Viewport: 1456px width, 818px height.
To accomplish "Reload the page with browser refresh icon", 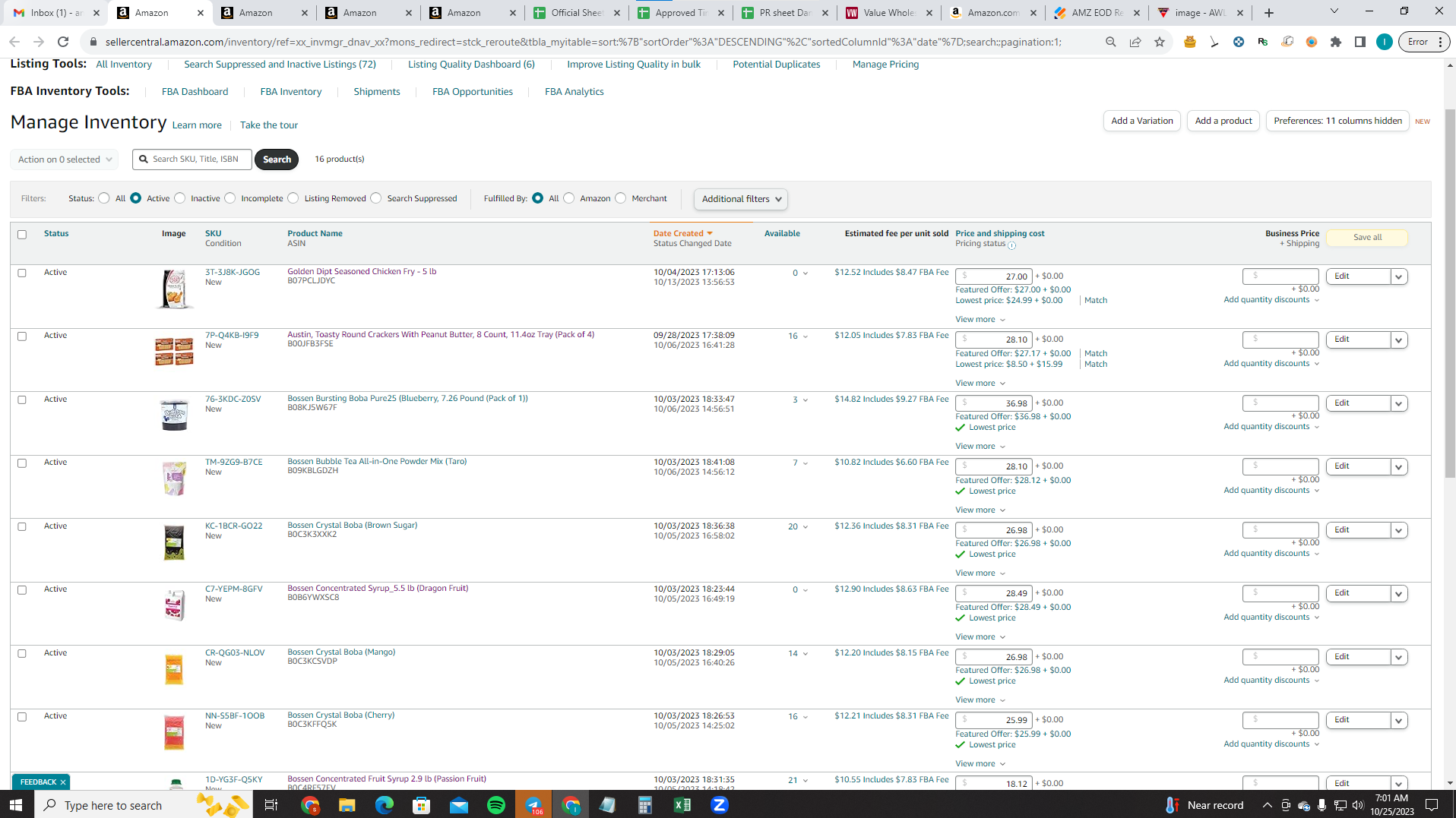I will point(64,42).
